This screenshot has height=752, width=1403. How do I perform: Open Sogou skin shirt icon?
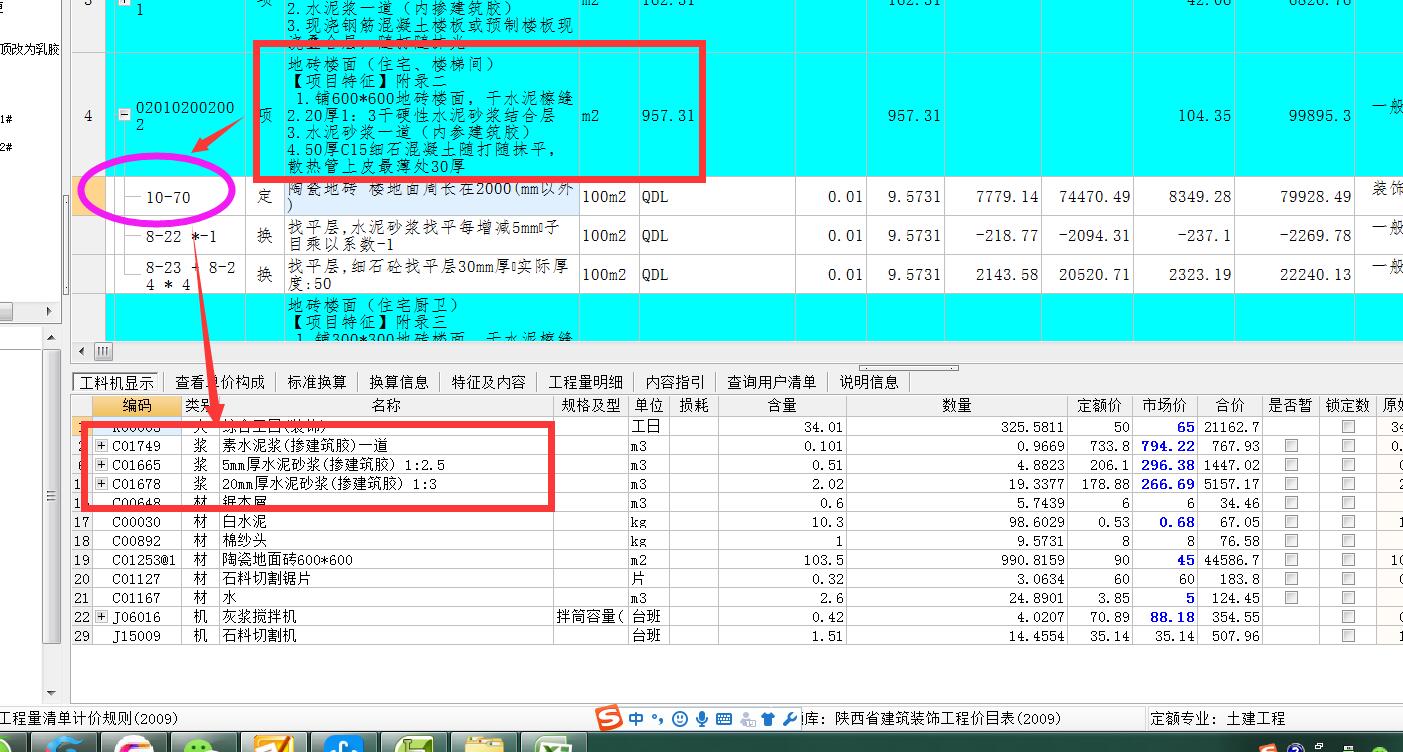pyautogui.click(x=767, y=718)
